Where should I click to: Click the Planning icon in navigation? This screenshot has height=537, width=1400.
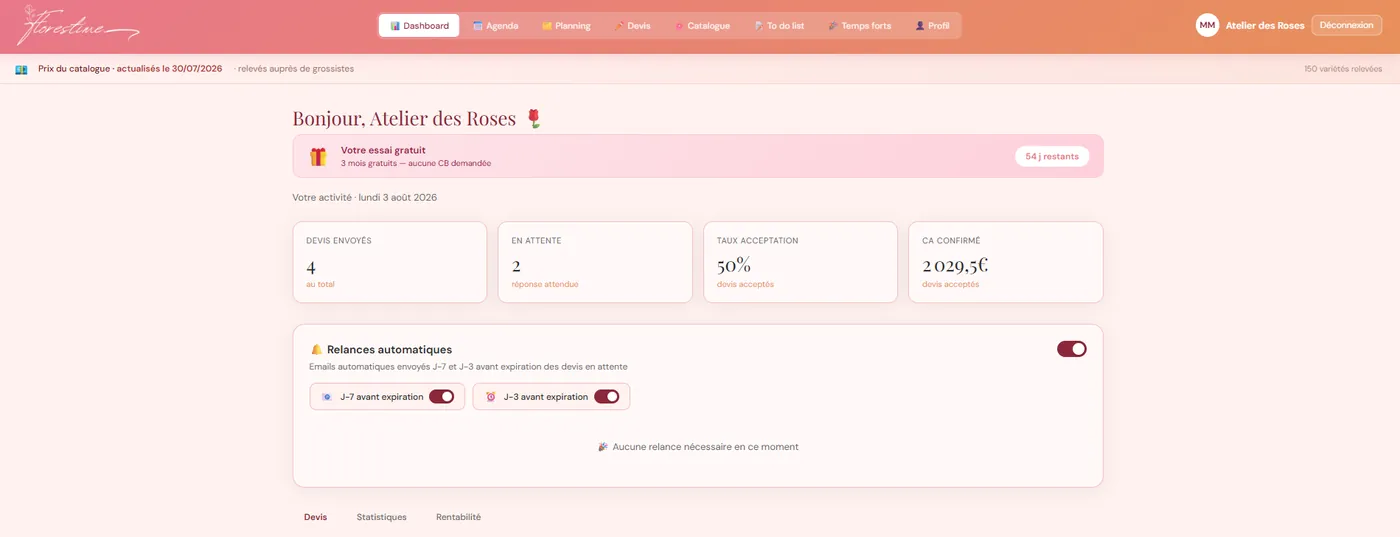click(547, 26)
